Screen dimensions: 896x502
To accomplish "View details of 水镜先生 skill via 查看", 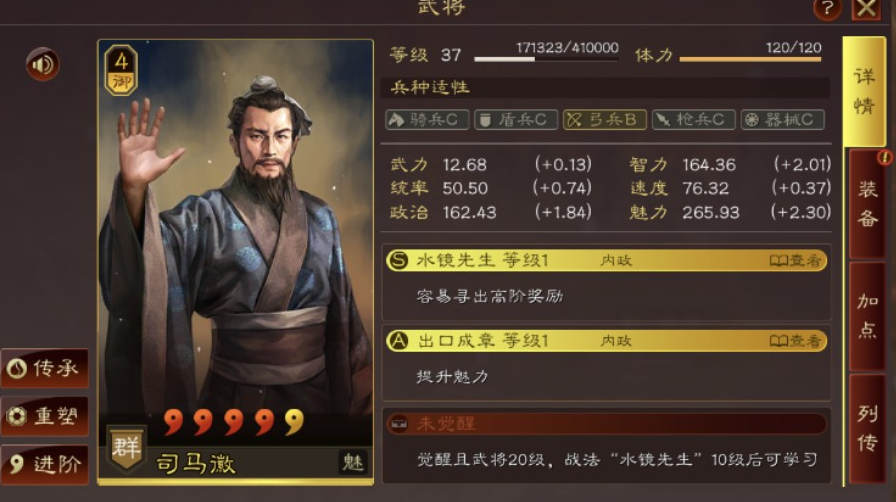I will tap(795, 261).
